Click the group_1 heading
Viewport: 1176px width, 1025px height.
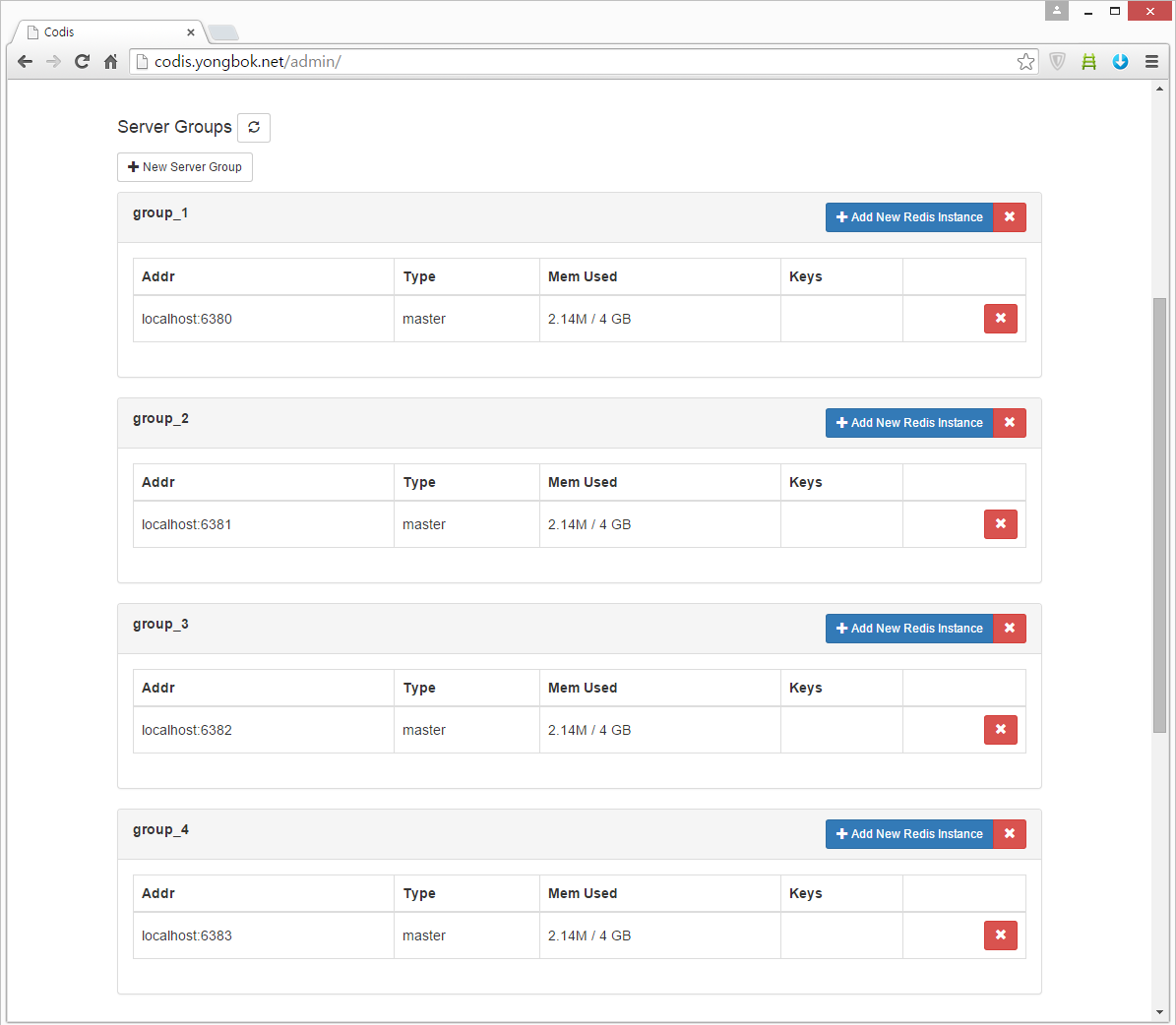(x=160, y=213)
